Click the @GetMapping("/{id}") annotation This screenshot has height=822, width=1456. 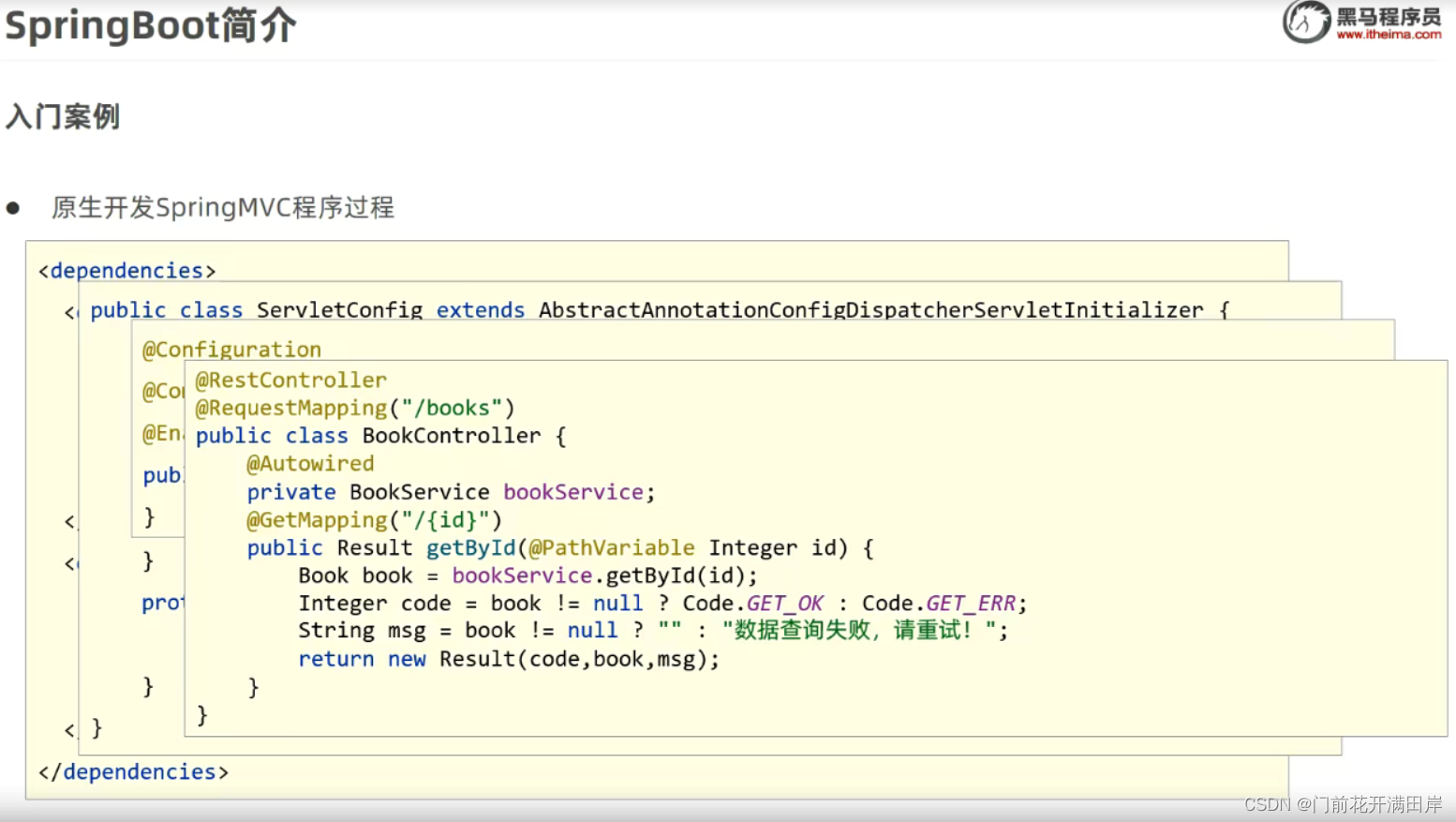pyautogui.click(x=374, y=520)
